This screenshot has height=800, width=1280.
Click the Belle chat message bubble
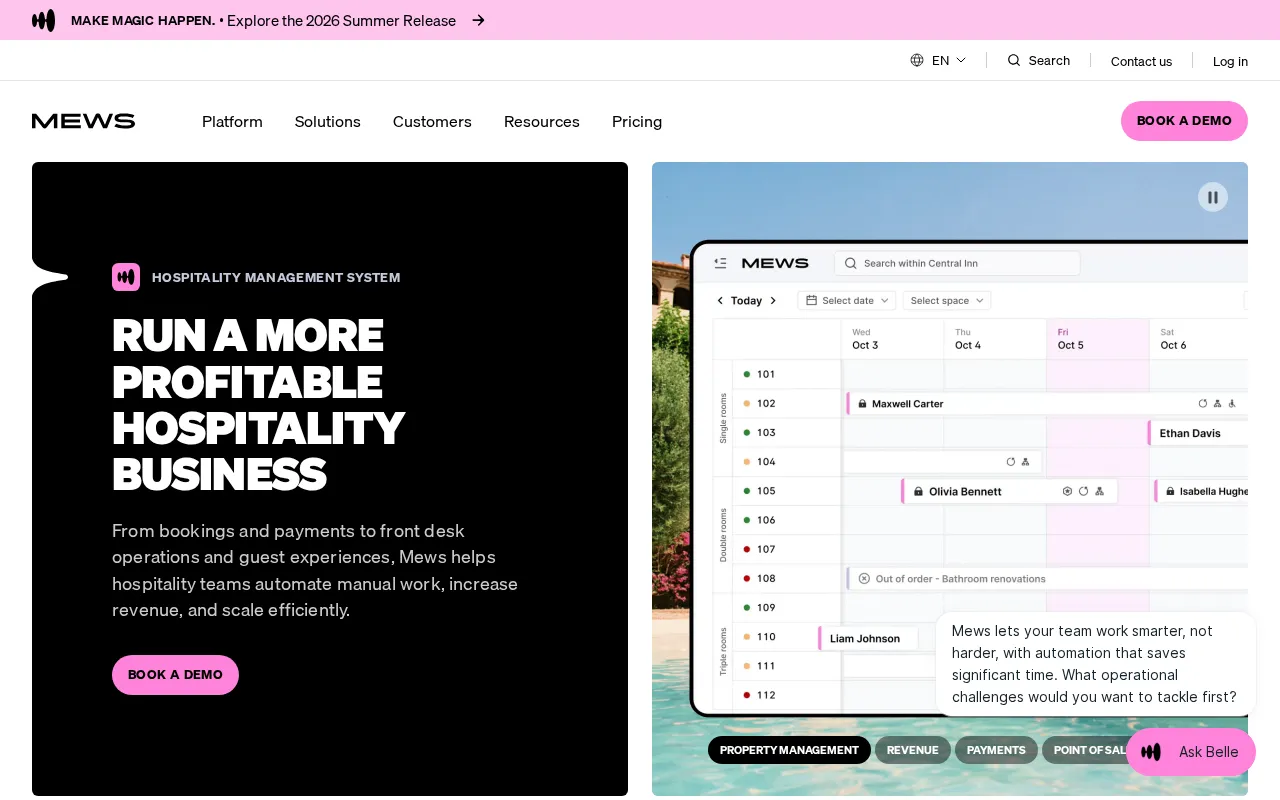click(x=1096, y=664)
